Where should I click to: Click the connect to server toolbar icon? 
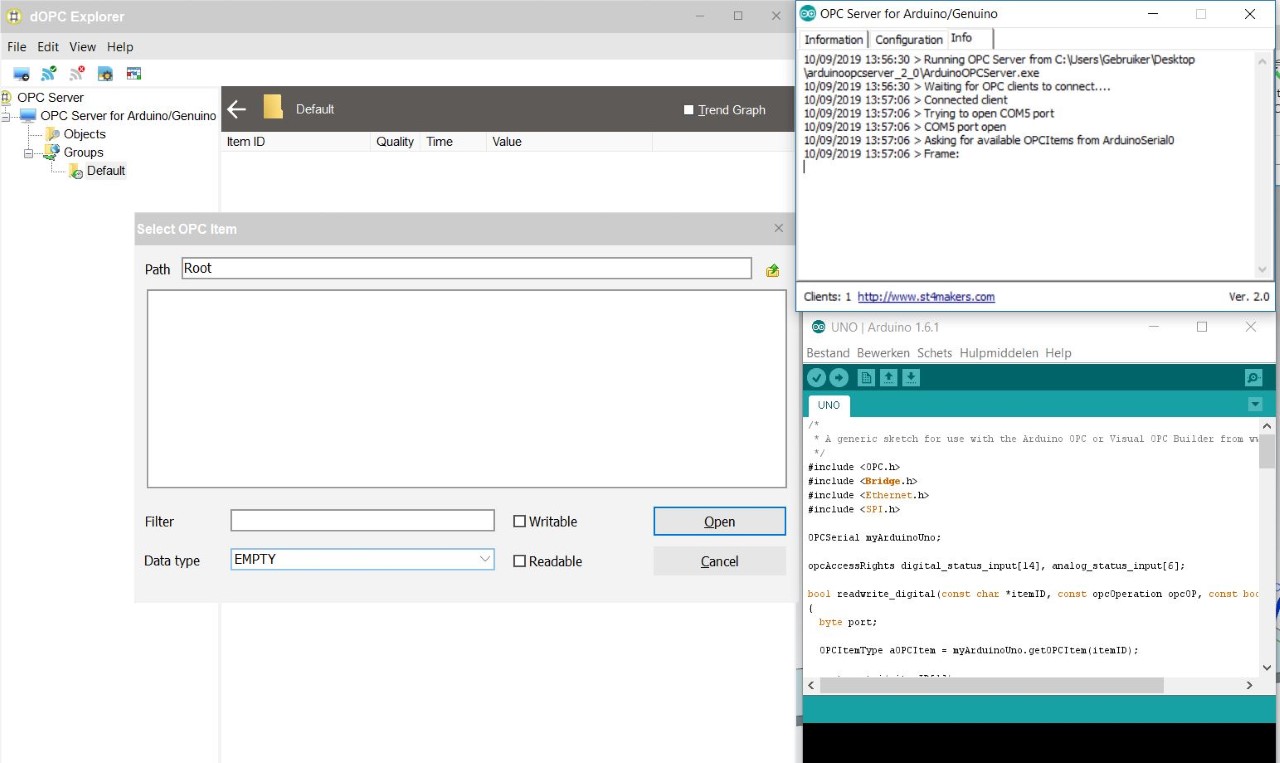(21, 74)
